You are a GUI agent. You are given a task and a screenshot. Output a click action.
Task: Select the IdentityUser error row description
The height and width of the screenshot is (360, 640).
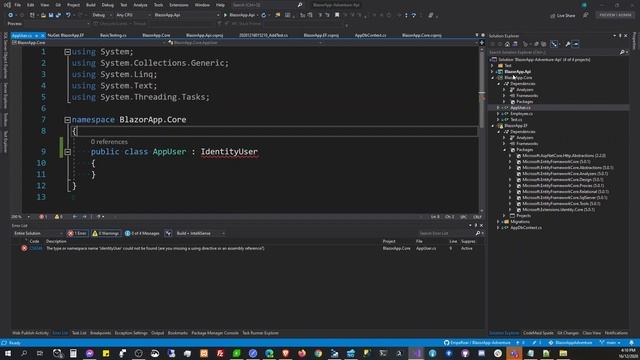155,248
